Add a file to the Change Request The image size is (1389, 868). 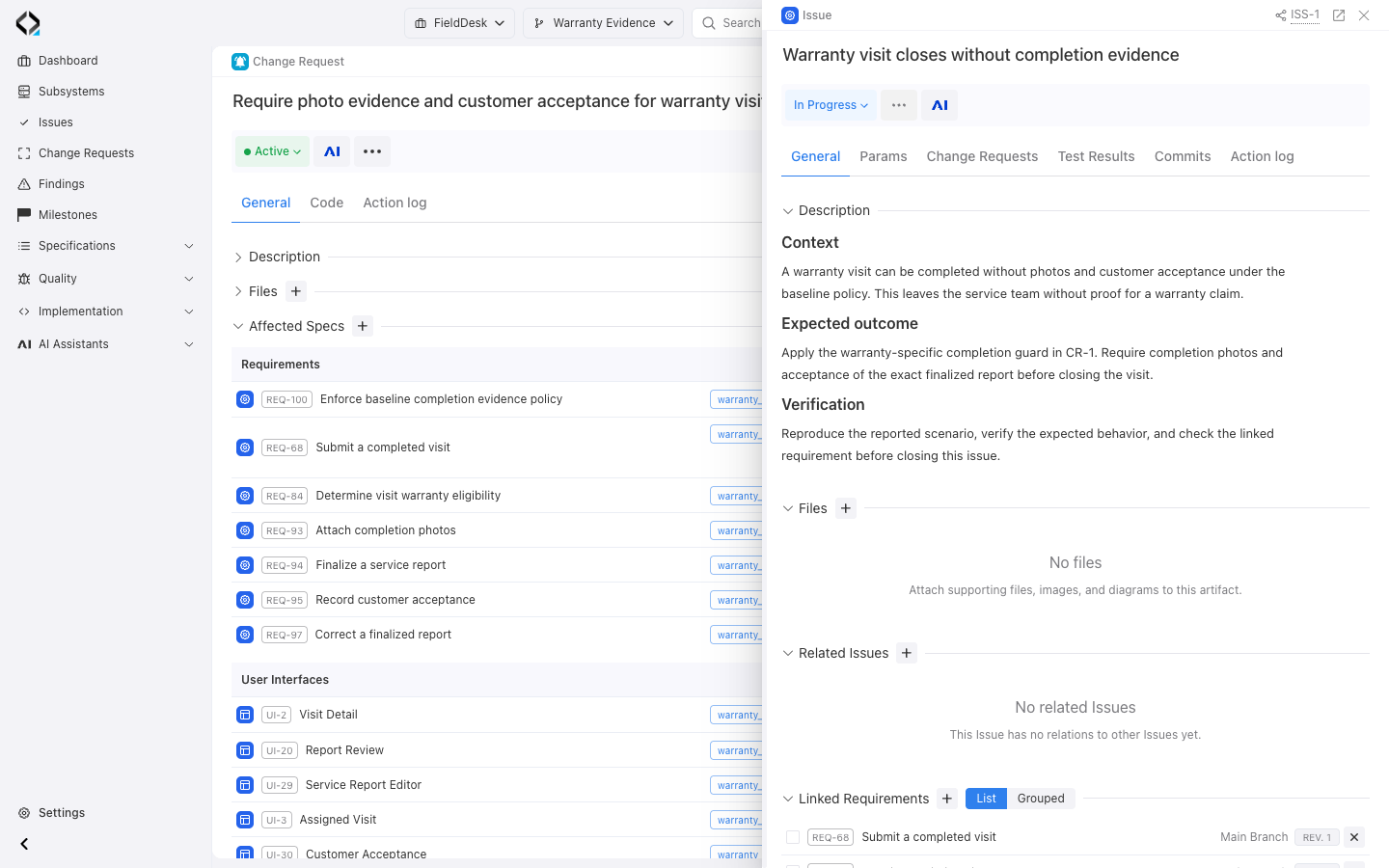(296, 291)
